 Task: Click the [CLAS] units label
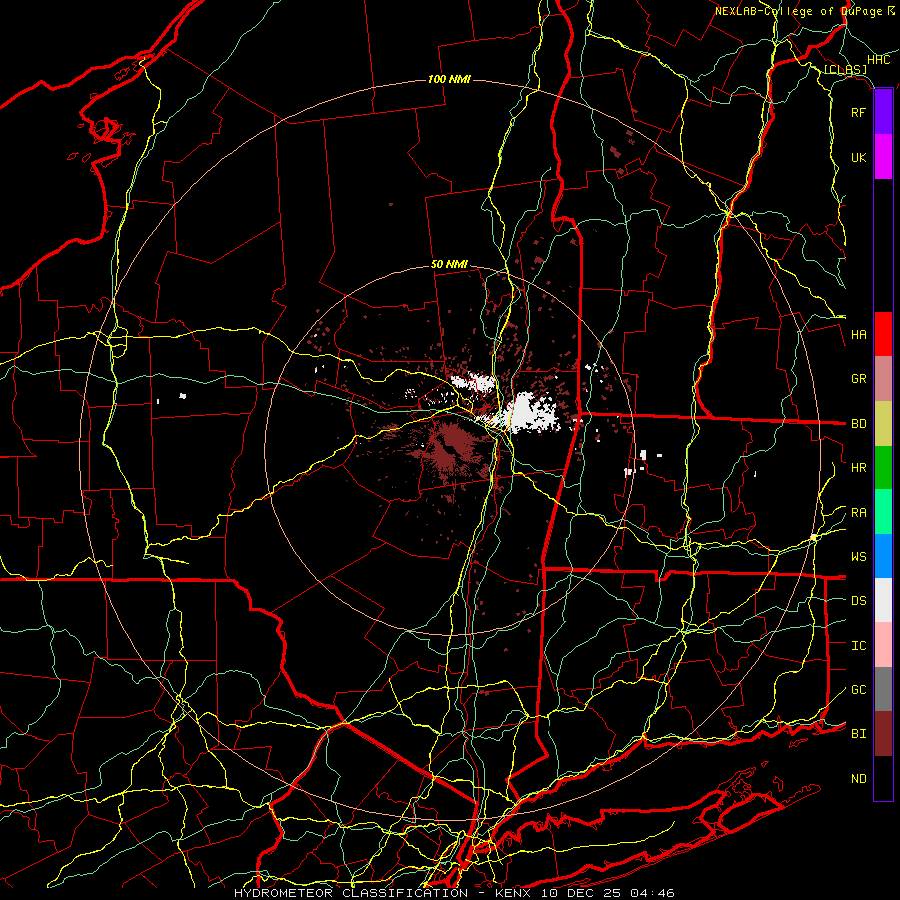(x=845, y=70)
